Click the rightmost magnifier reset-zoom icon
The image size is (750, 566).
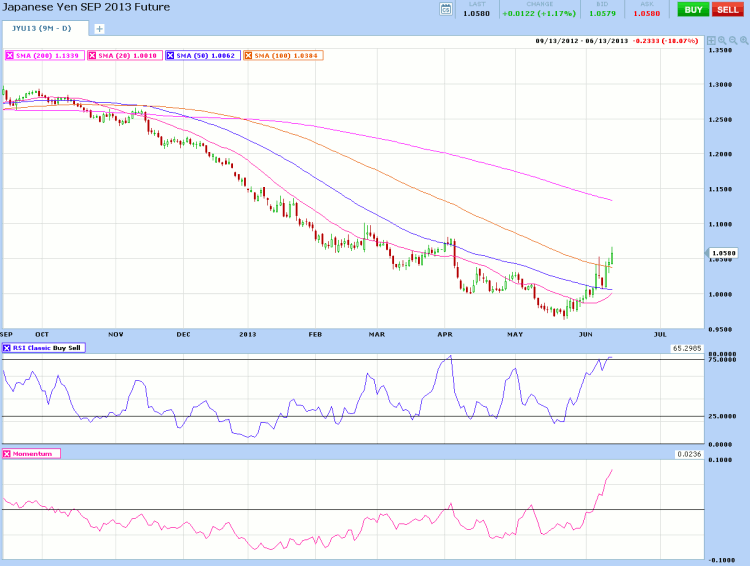(x=742, y=39)
